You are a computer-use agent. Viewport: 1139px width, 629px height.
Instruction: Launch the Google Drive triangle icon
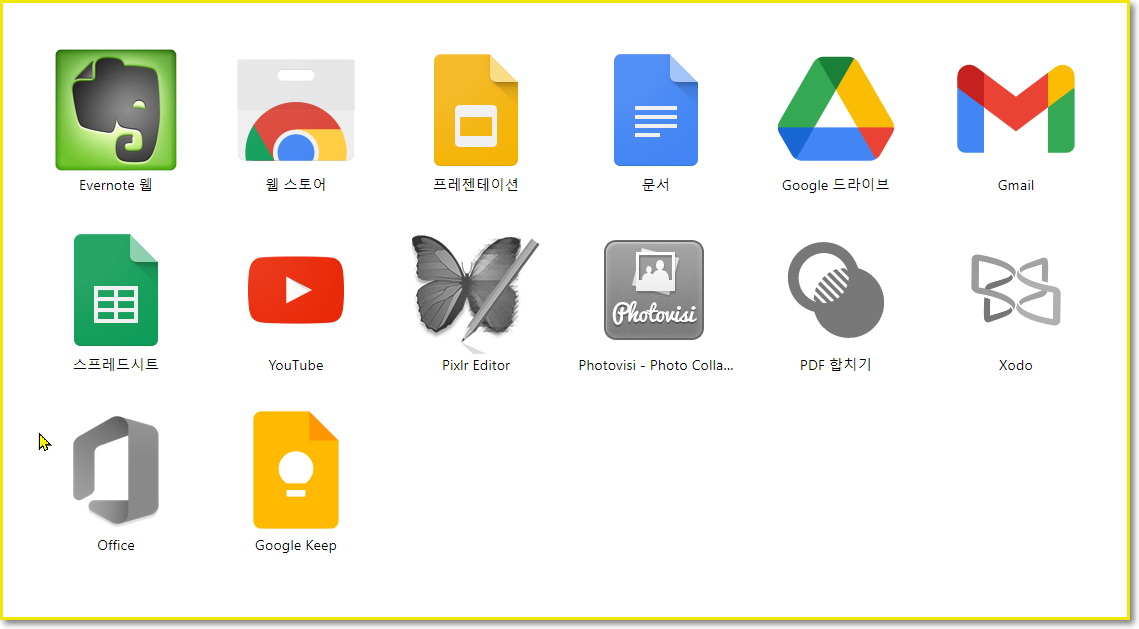point(835,108)
